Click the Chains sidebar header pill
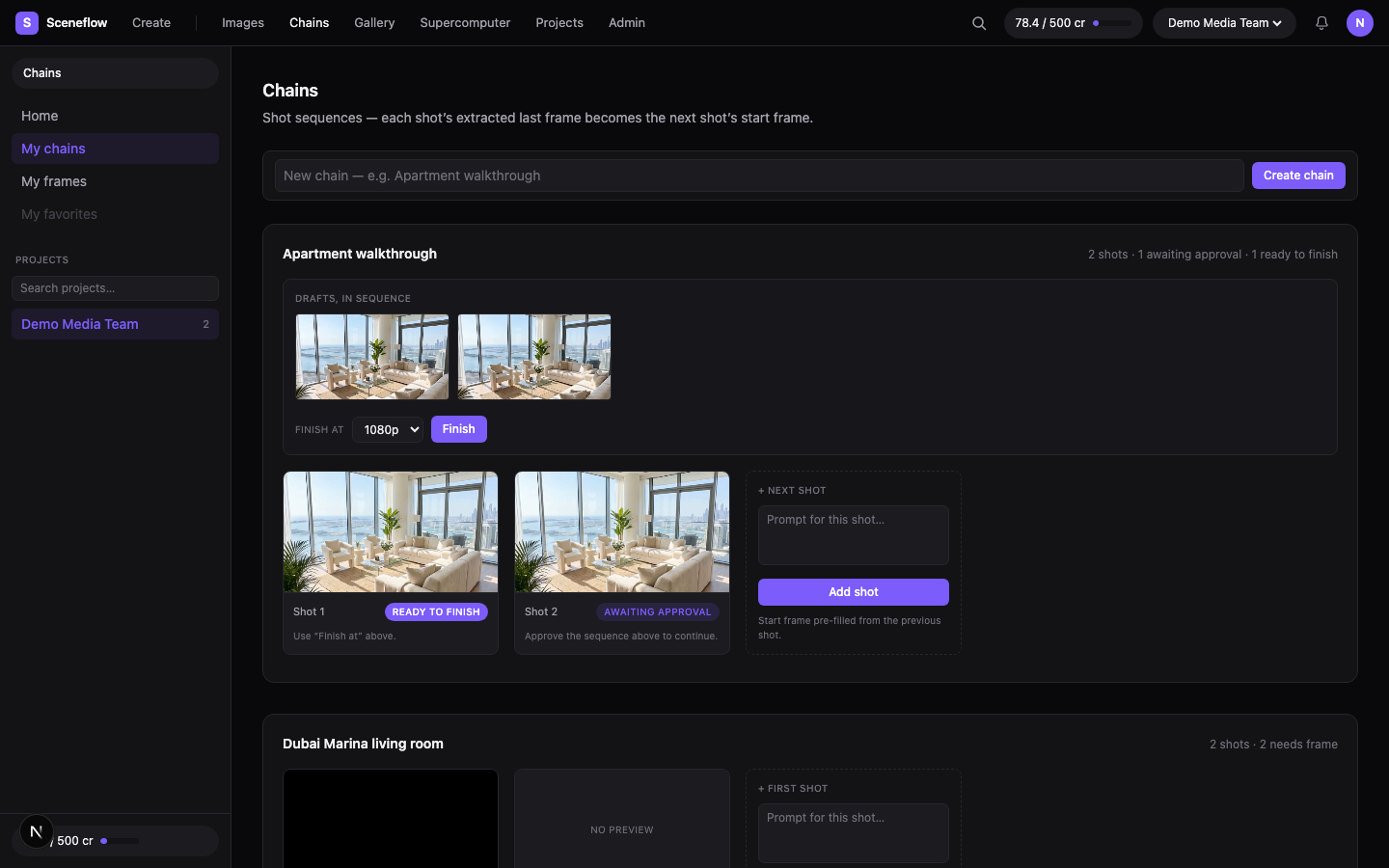Image resolution: width=1389 pixels, height=868 pixels. [x=115, y=73]
